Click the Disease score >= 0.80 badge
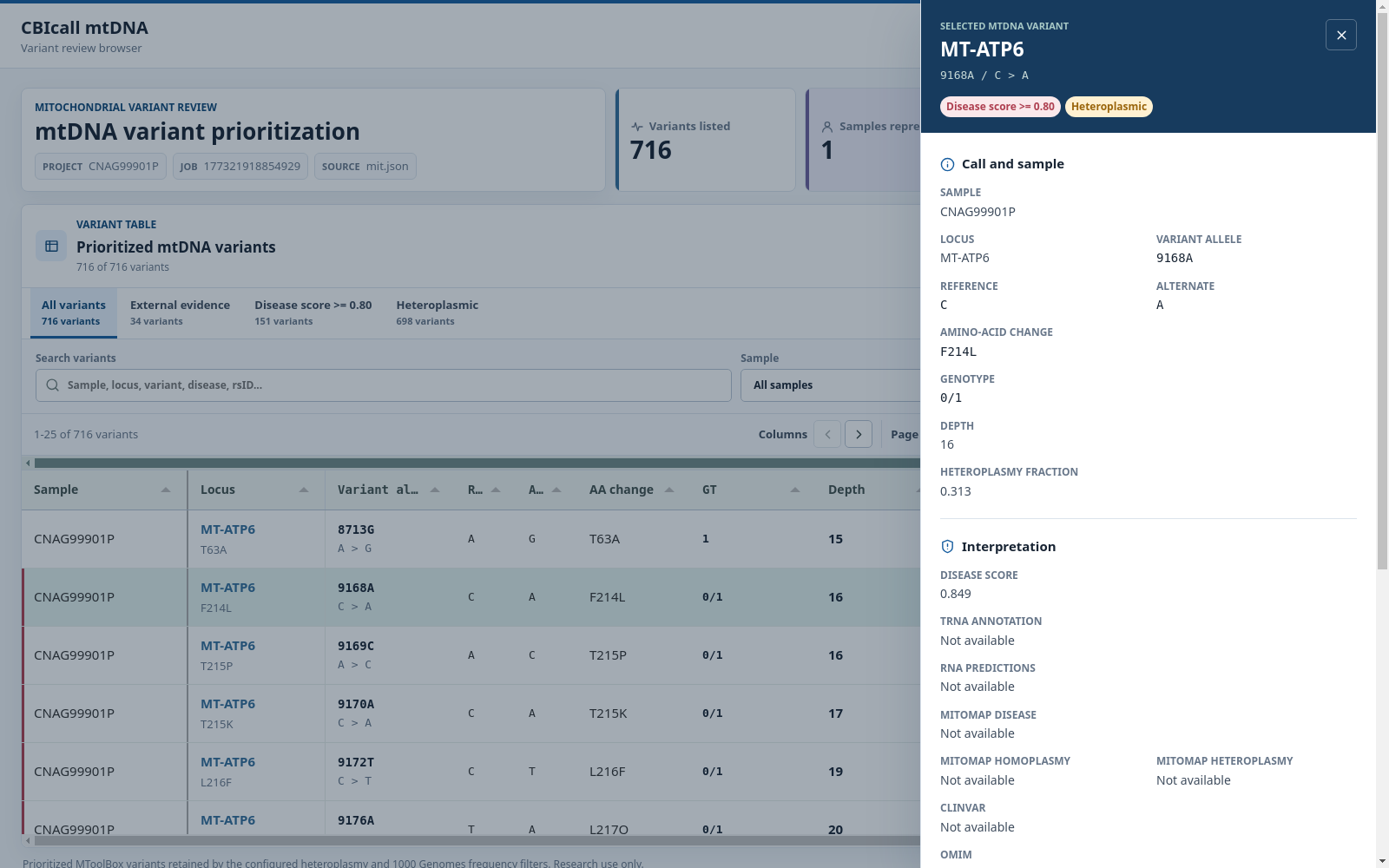1389x868 pixels. [x=1000, y=107]
